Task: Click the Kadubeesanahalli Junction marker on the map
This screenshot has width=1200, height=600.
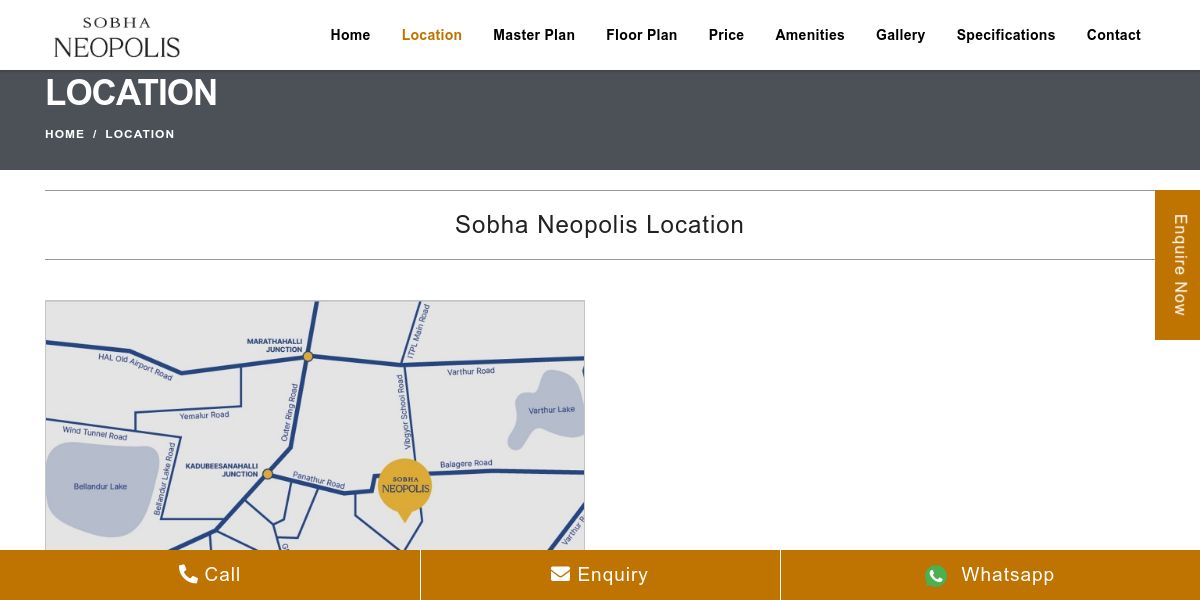Action: pos(268,474)
